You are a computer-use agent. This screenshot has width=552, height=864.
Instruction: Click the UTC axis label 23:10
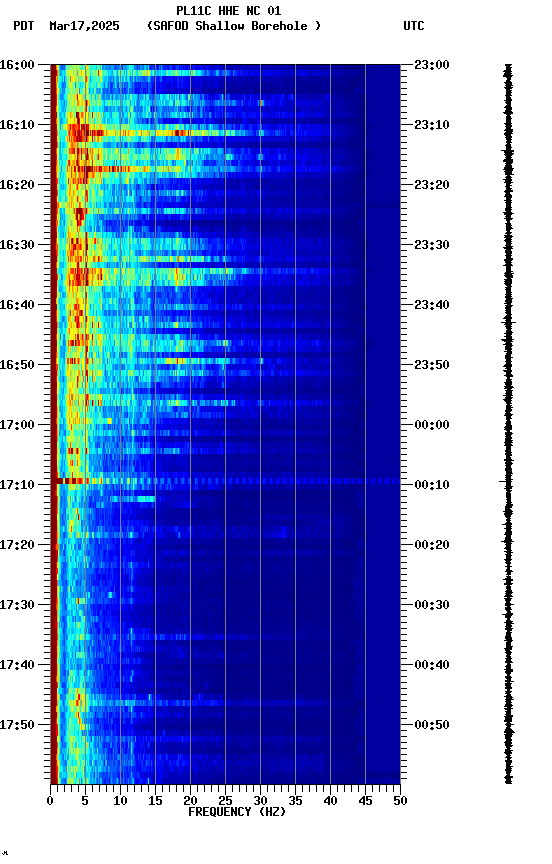432,125
